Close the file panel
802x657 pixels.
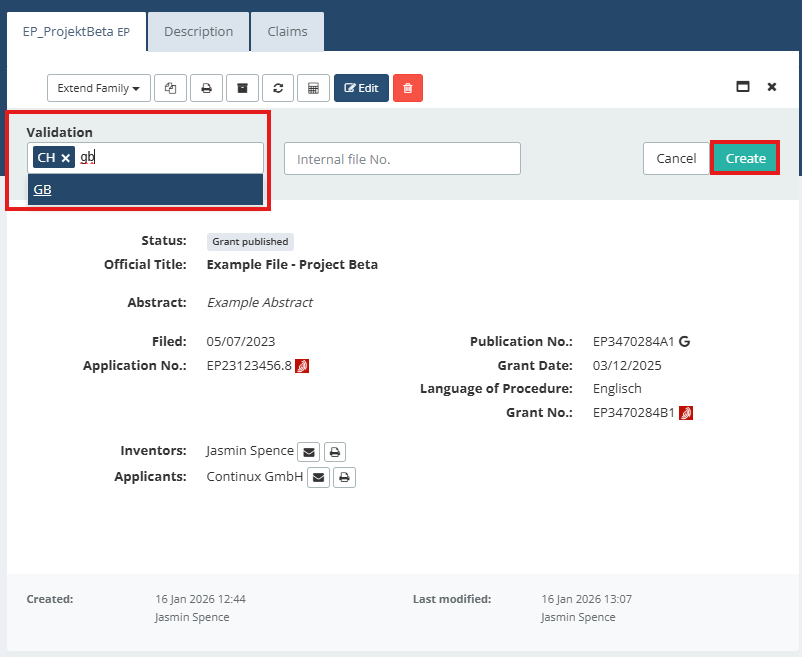[772, 87]
